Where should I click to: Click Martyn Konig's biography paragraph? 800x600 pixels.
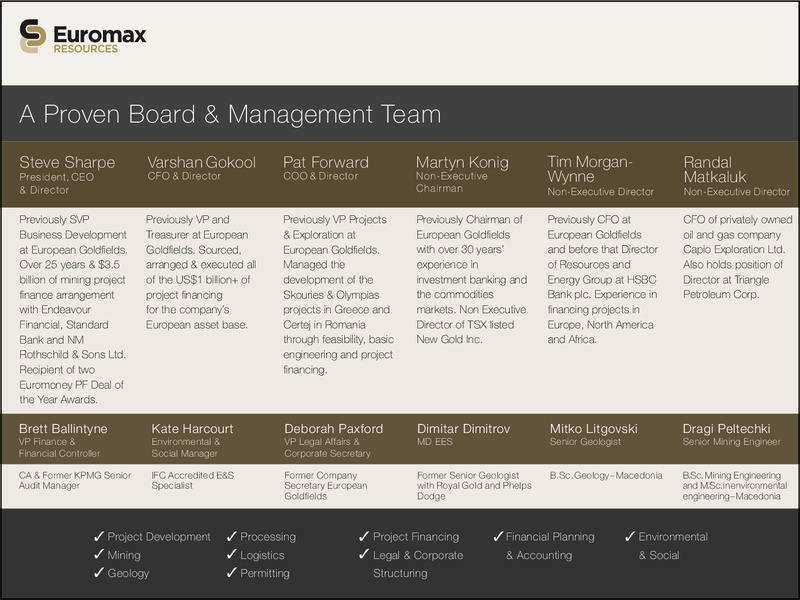click(x=471, y=280)
